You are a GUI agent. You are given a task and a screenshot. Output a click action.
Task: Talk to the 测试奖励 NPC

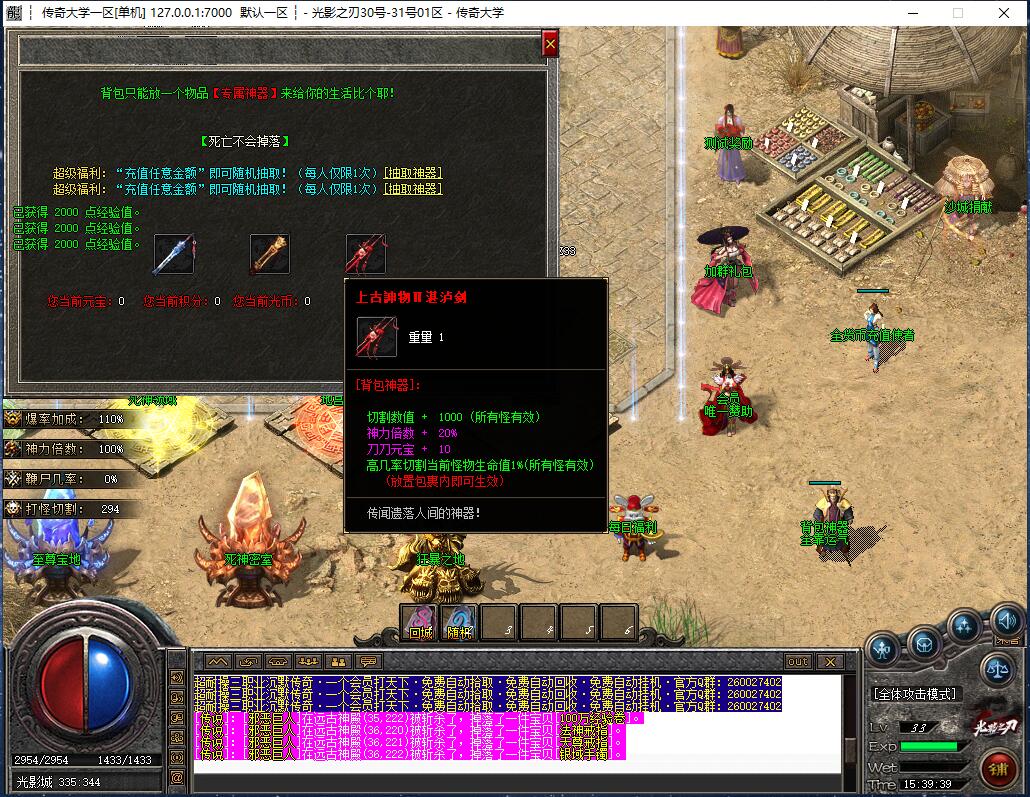point(729,143)
